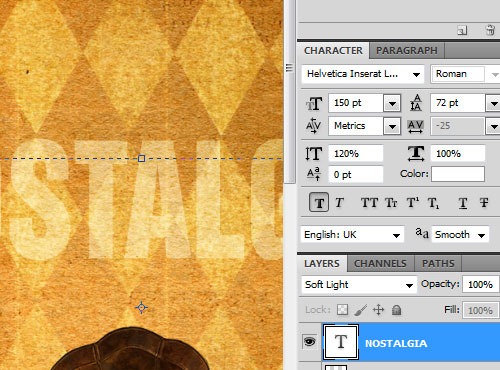Click the Fill label in Layers panel

[x=452, y=310]
